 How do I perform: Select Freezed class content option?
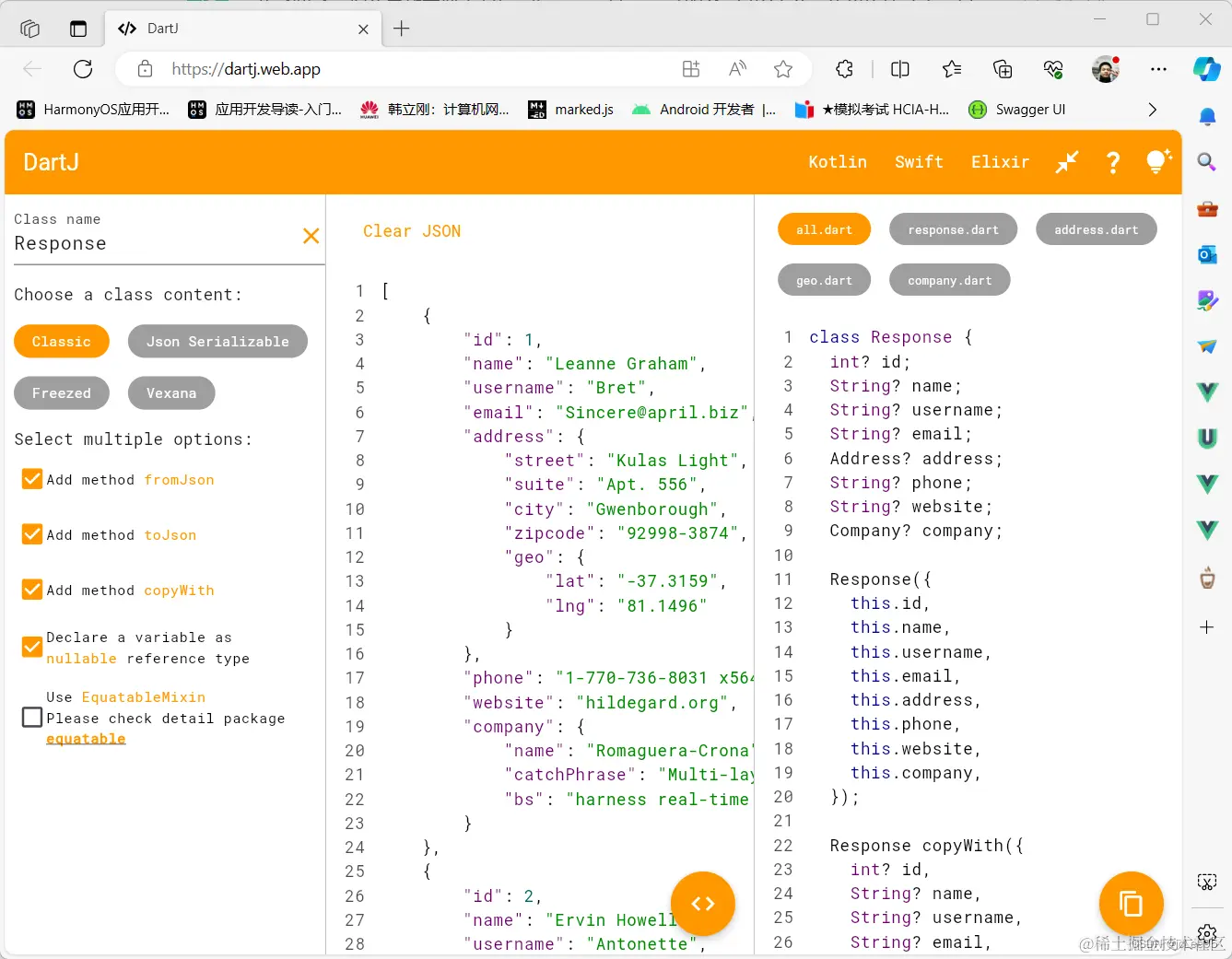[x=62, y=392]
